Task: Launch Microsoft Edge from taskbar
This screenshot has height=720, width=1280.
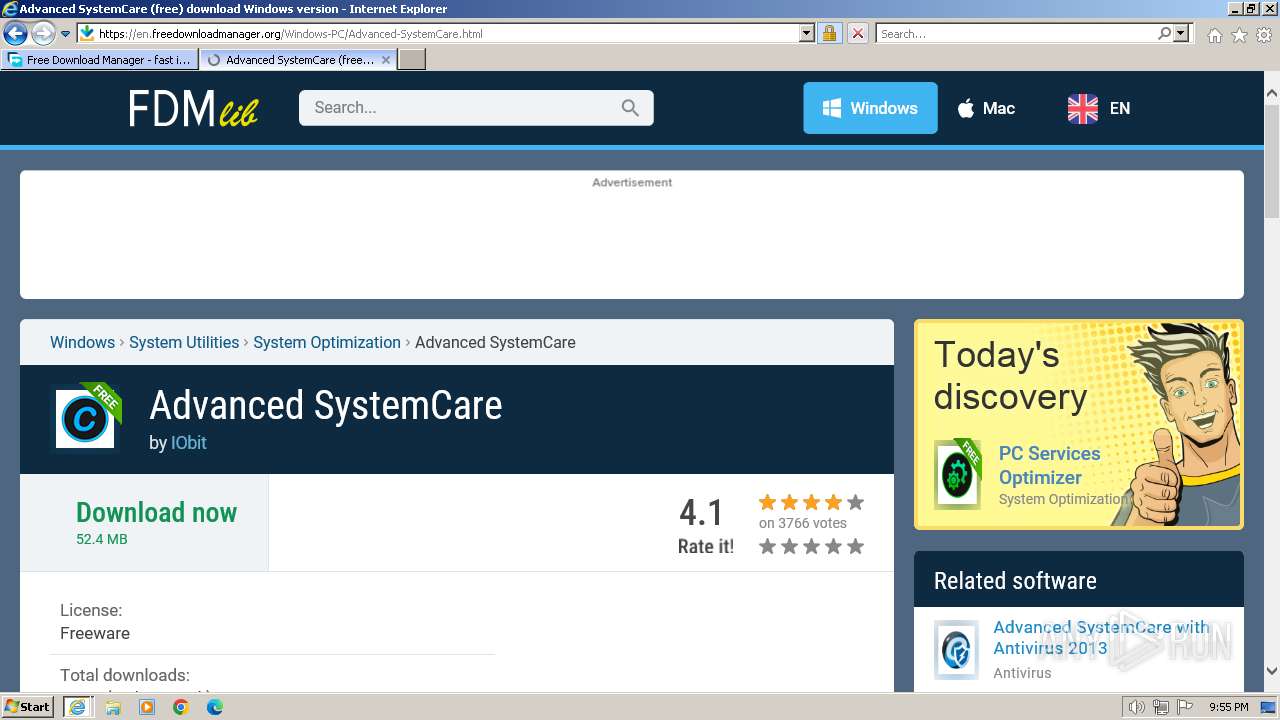Action: [215, 707]
